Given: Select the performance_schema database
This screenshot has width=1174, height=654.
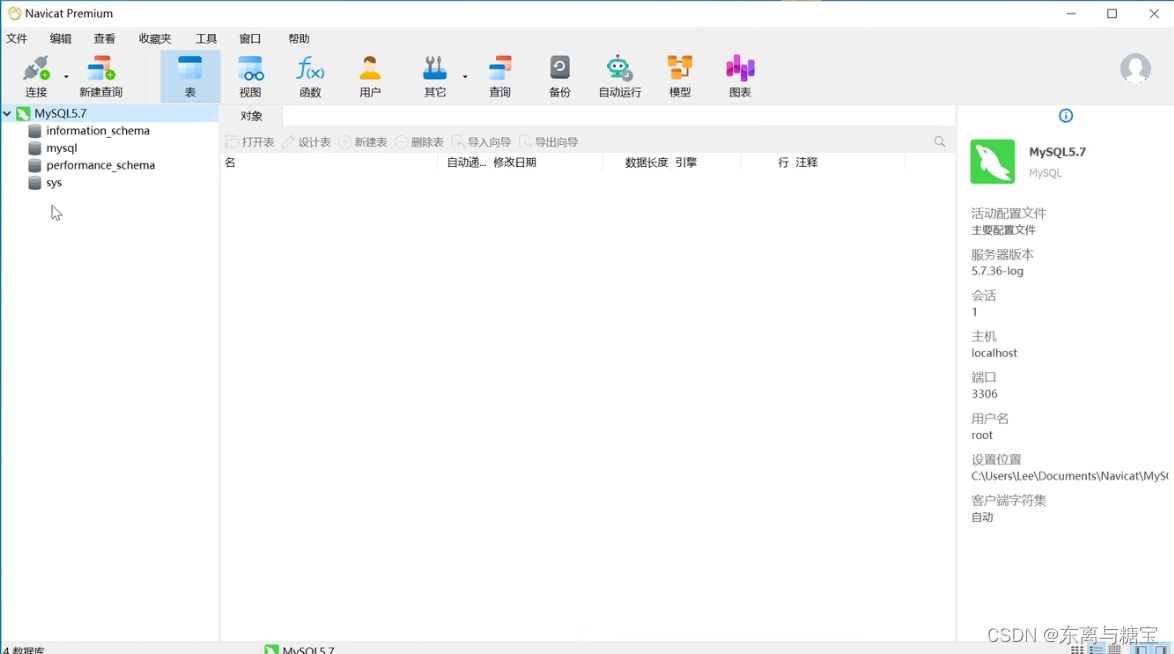Looking at the screenshot, I should coord(100,165).
